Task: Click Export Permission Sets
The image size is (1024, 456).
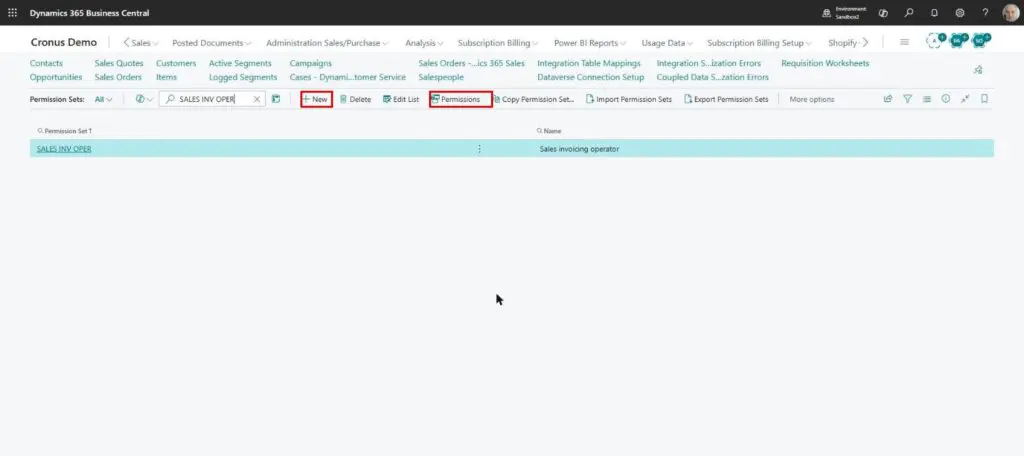Action: [726, 99]
